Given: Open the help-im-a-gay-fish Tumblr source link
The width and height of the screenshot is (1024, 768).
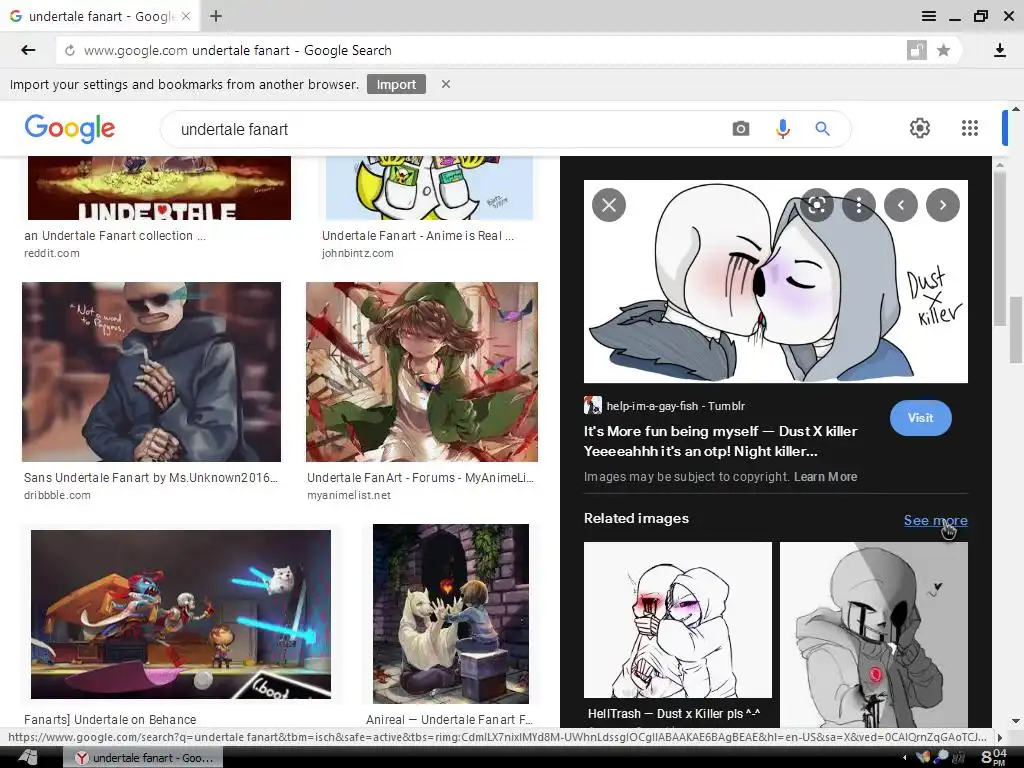Looking at the screenshot, I should [x=665, y=406].
